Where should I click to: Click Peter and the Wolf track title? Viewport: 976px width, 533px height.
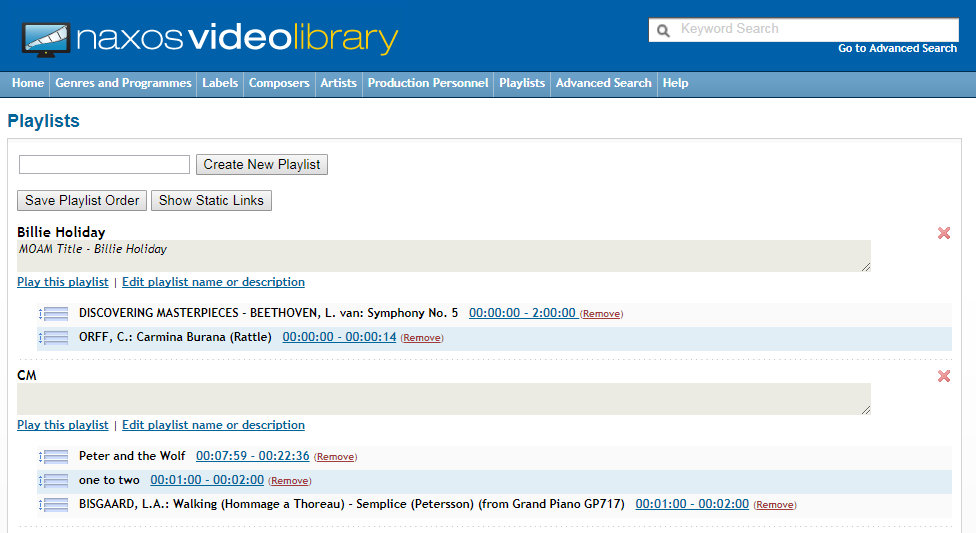(132, 456)
